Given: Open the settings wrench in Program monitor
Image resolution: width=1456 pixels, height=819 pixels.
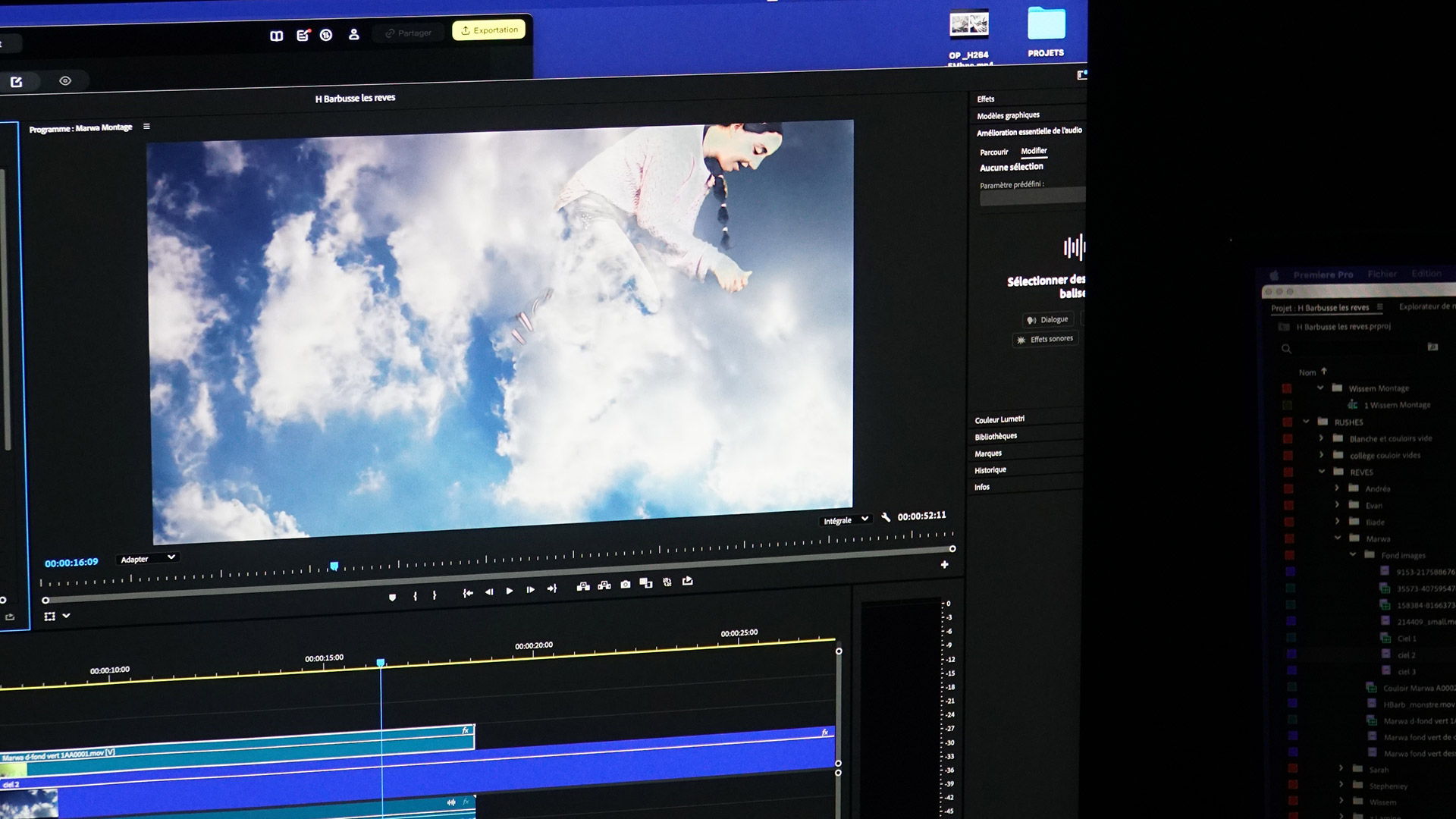Looking at the screenshot, I should point(886,517).
